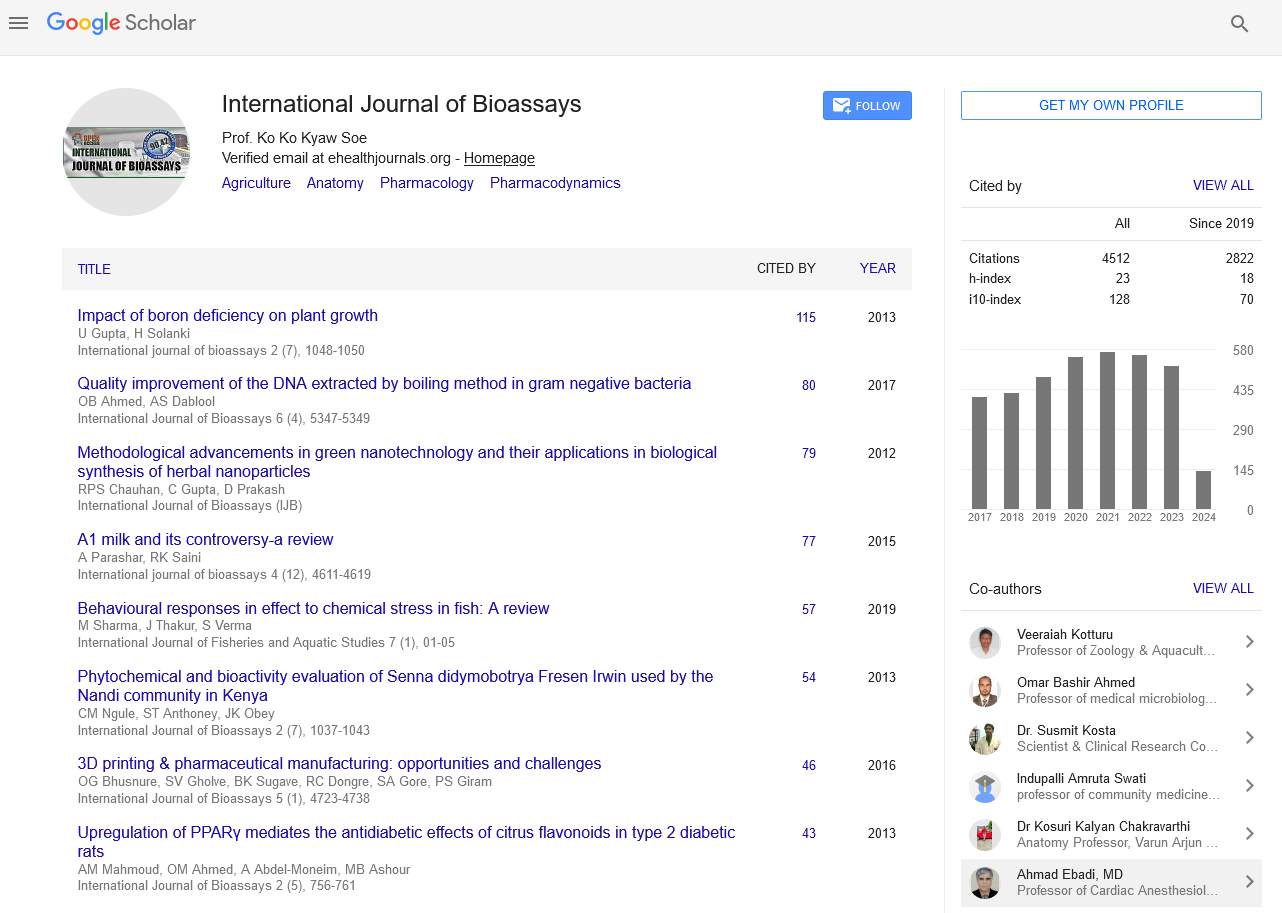This screenshot has width=1282, height=913.
Task: Select the Anatomy interest tag
Action: tap(335, 183)
